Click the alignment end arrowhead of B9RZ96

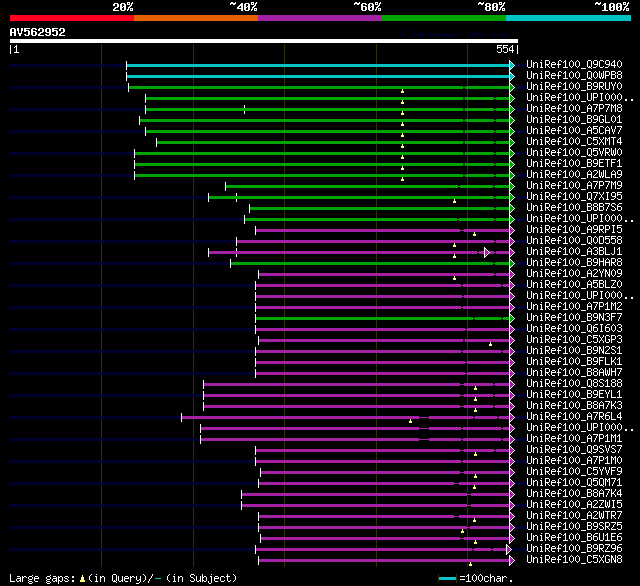pos(509,549)
